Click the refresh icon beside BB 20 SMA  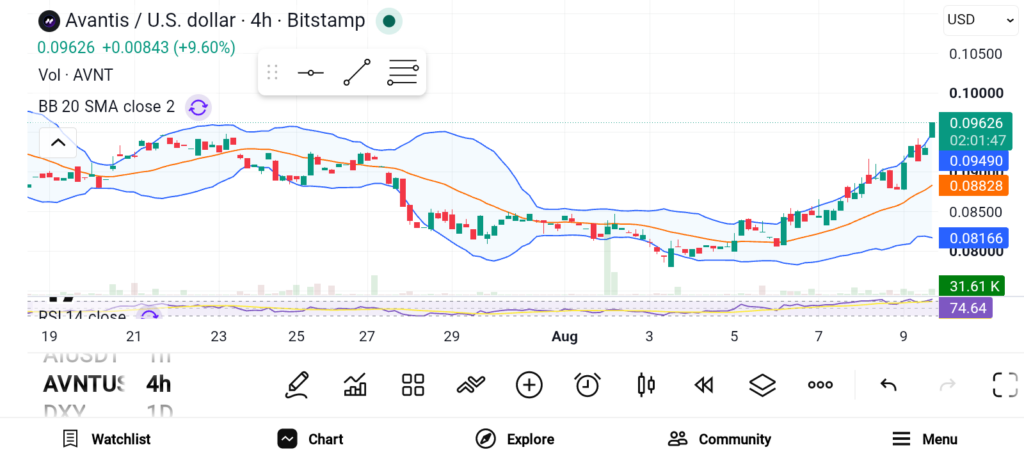pos(198,107)
